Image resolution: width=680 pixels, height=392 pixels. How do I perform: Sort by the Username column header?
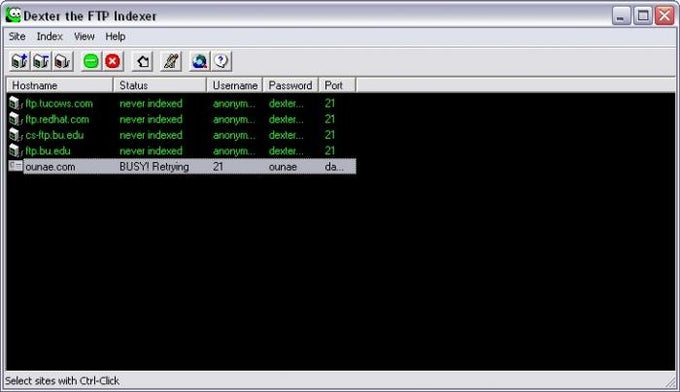pyautogui.click(x=235, y=85)
